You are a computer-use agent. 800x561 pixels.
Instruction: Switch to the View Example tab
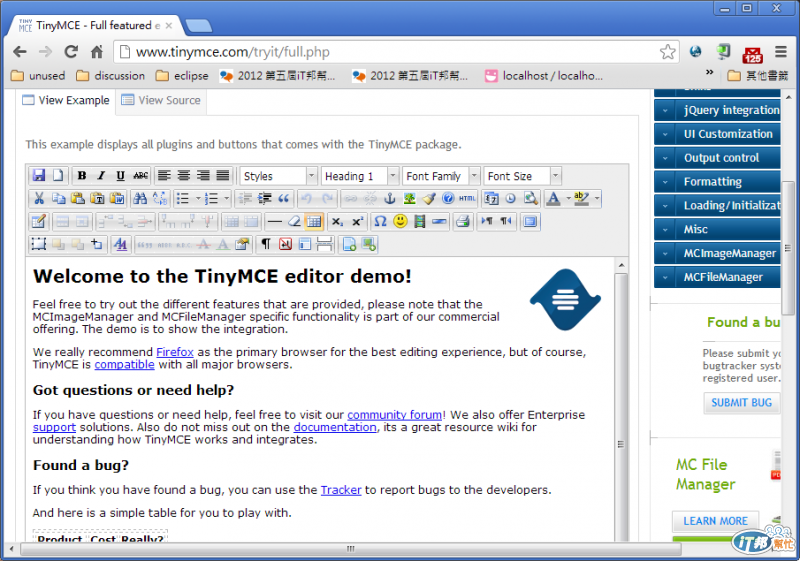(x=66, y=100)
